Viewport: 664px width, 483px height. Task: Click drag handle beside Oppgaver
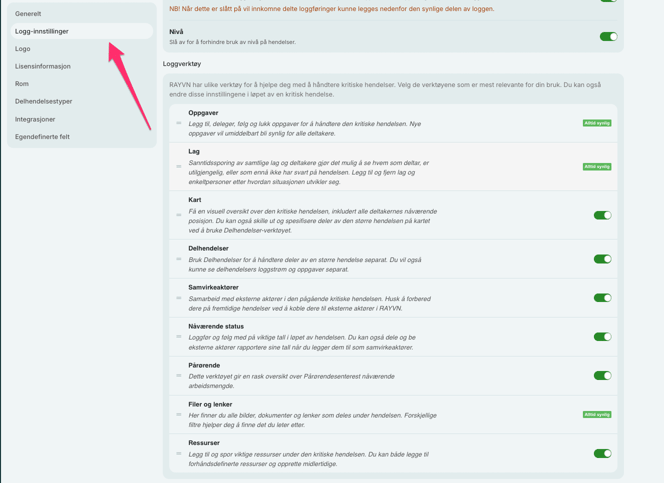[179, 123]
